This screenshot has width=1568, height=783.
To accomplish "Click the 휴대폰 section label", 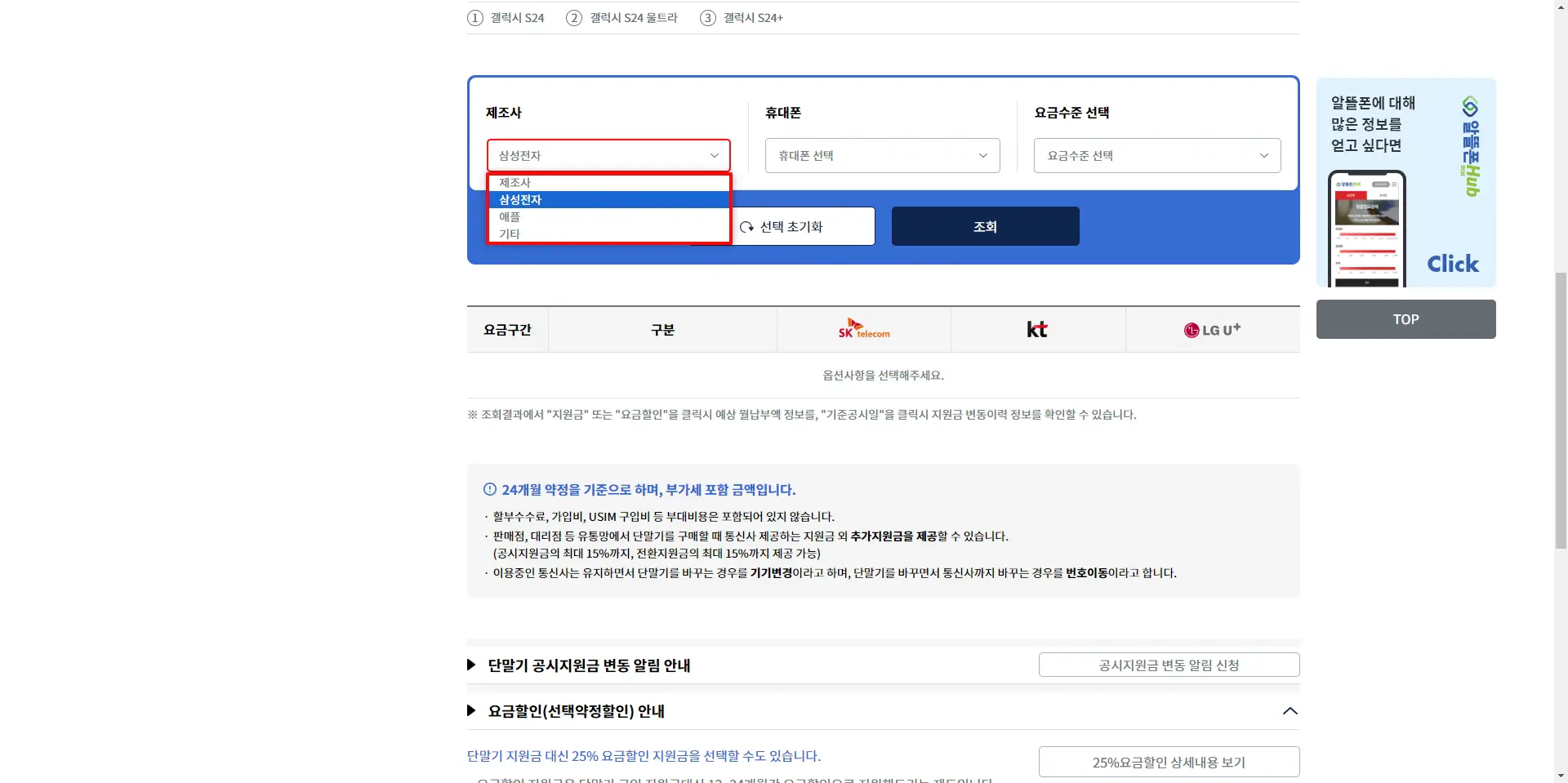I will (x=783, y=113).
